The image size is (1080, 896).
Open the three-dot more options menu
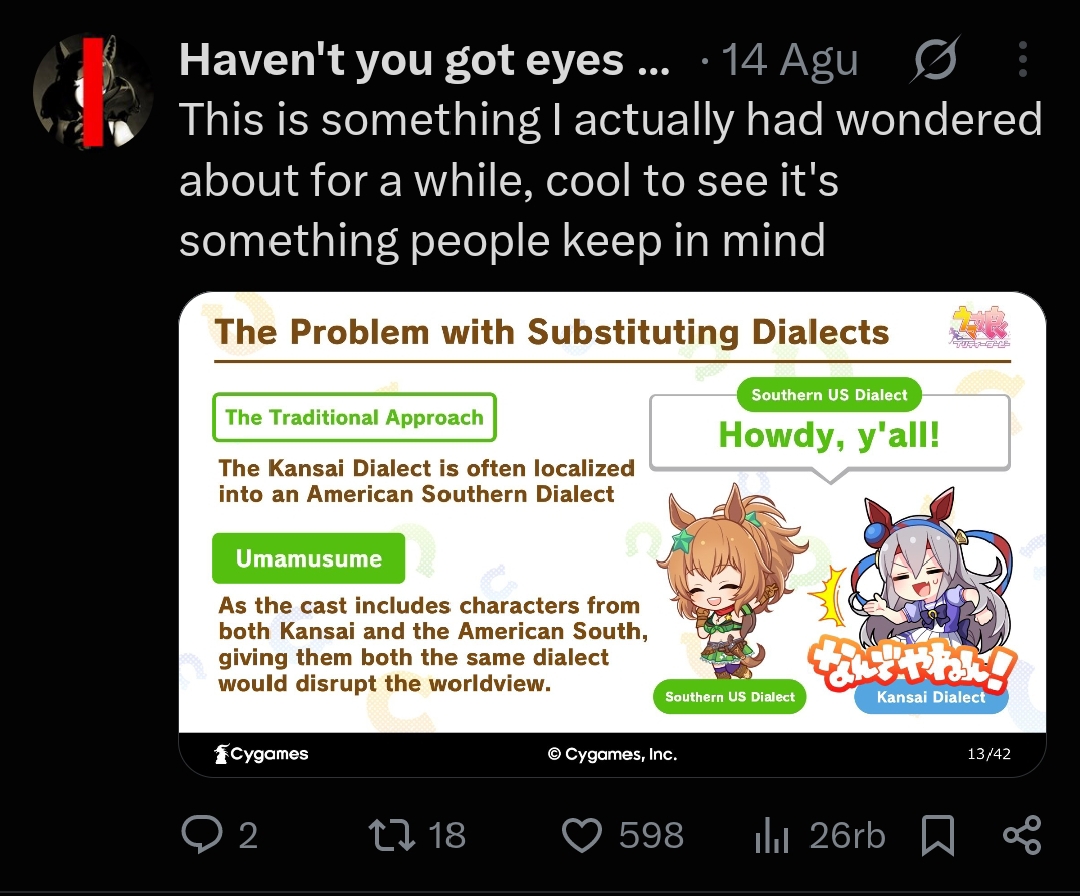[1023, 59]
